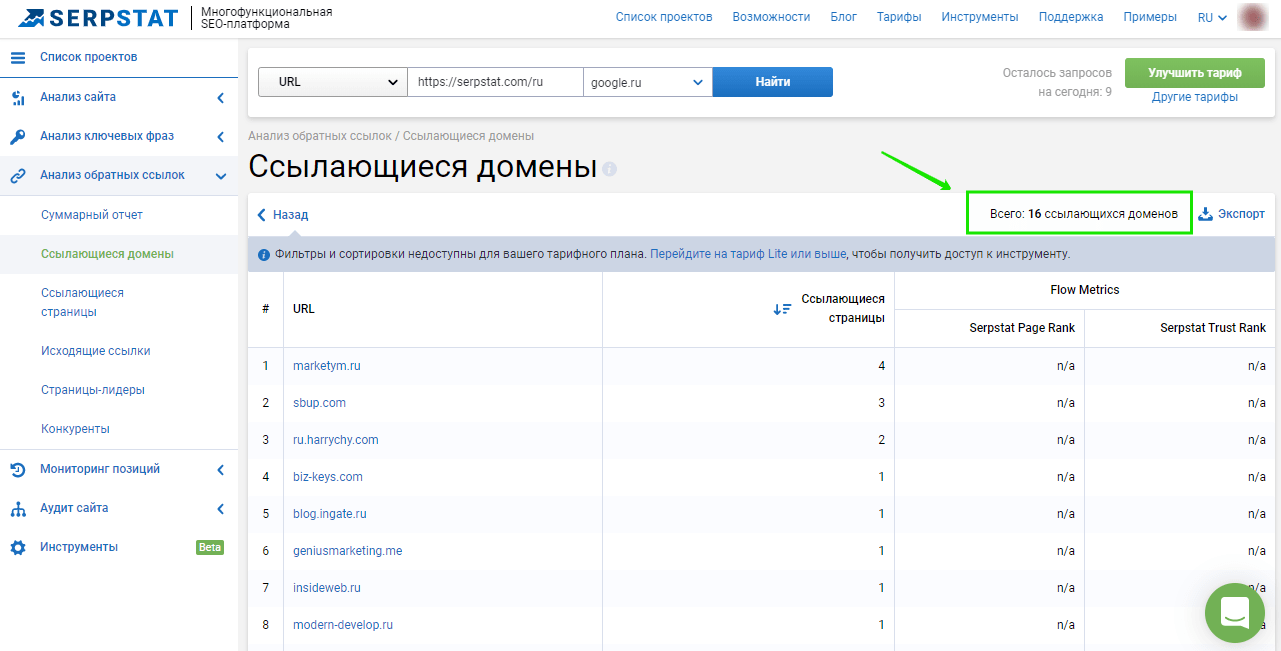Click the key icon for Анализ ключевых фраз
The height and width of the screenshot is (651, 1281).
(18, 137)
